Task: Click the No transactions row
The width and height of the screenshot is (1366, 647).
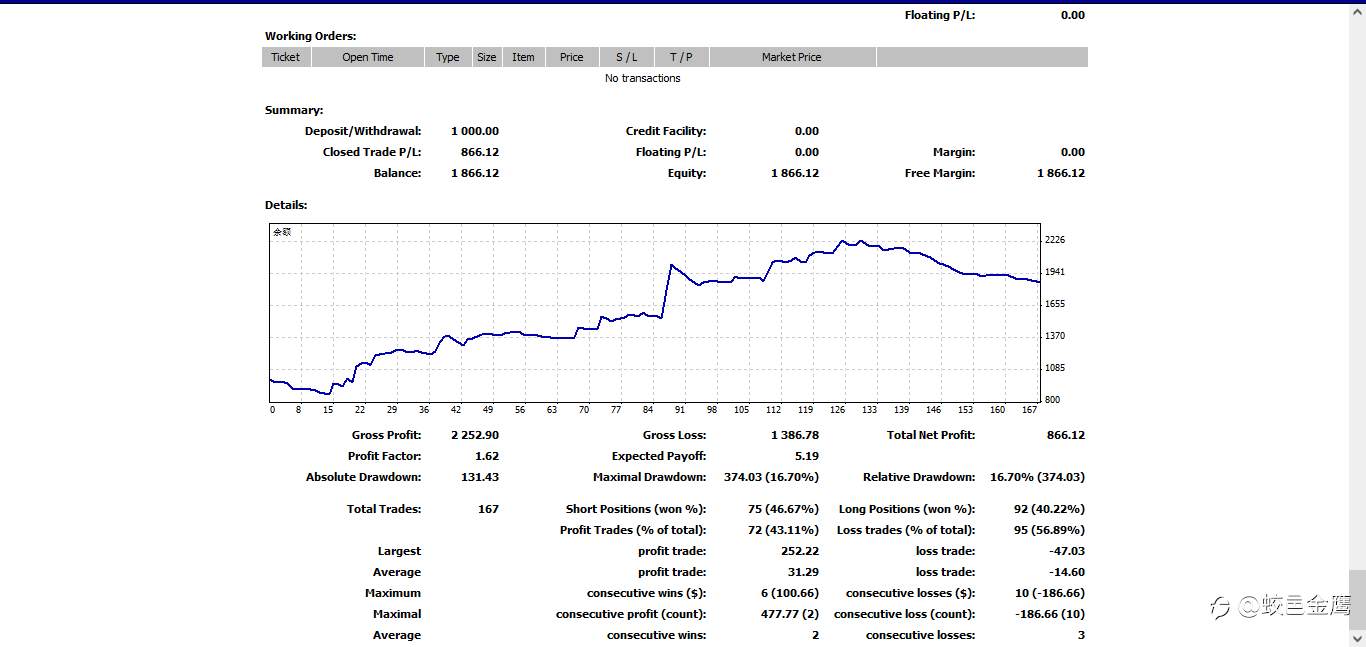Action: (x=643, y=78)
